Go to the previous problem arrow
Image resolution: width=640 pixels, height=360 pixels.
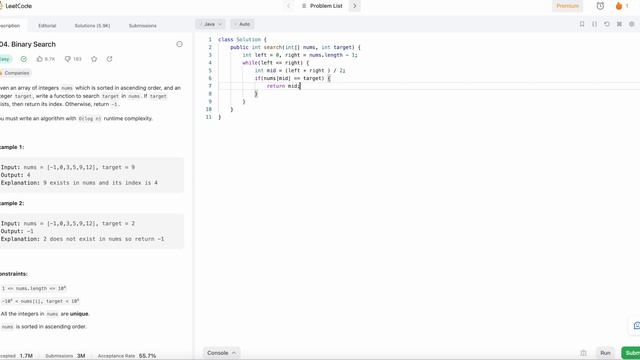(x=289, y=6)
